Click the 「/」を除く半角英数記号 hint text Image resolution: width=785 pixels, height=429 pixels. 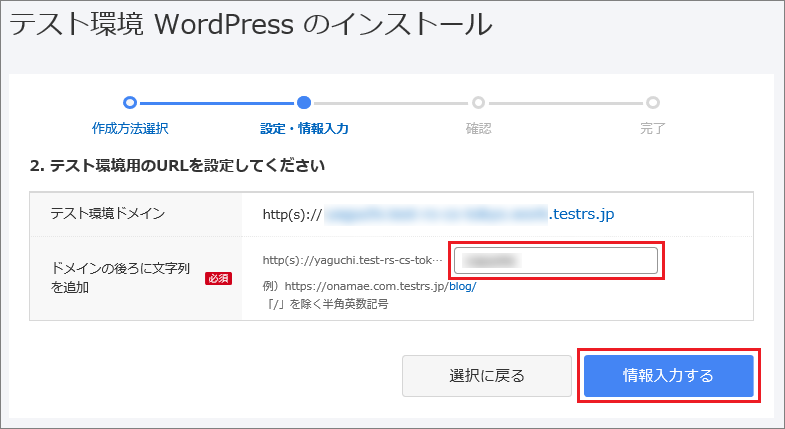pos(328,304)
